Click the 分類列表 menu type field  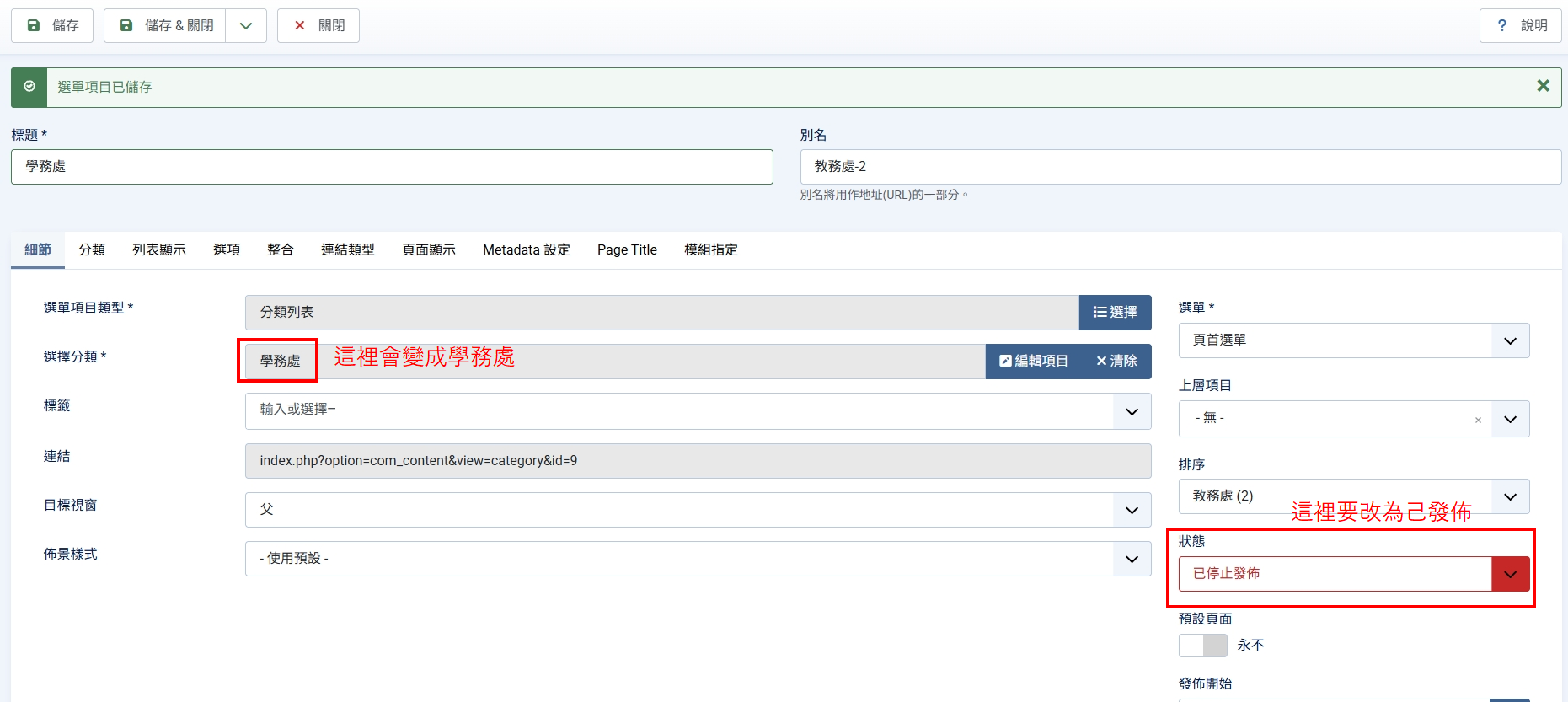(662, 313)
